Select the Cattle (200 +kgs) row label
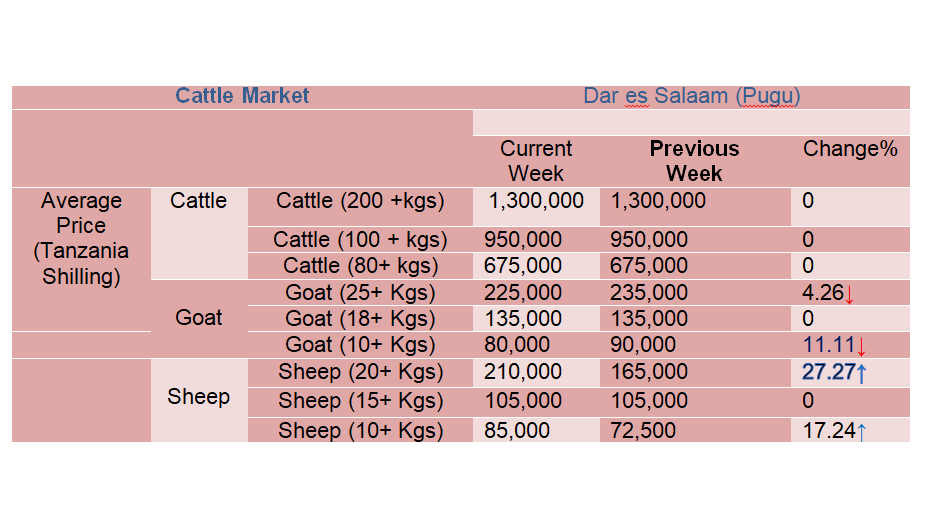 (x=360, y=200)
